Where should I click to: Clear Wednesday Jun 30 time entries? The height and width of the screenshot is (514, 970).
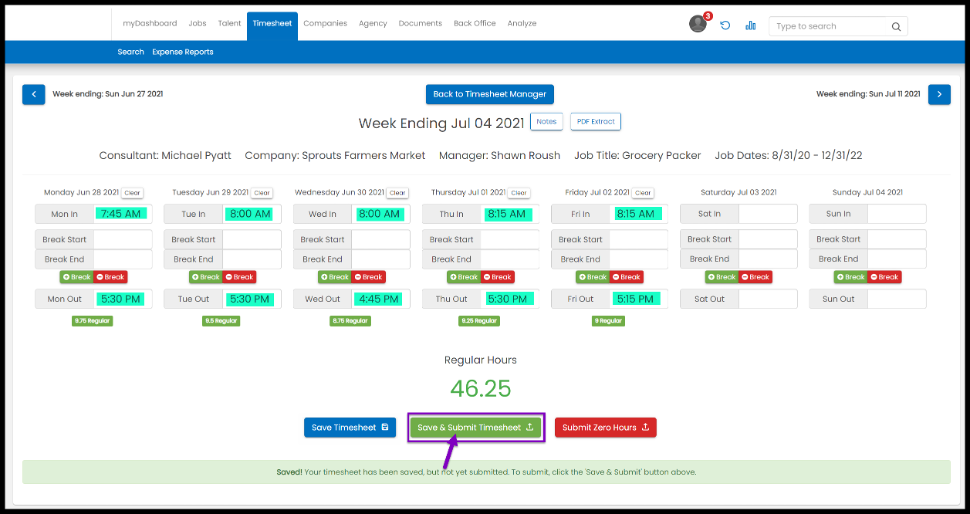[397, 193]
